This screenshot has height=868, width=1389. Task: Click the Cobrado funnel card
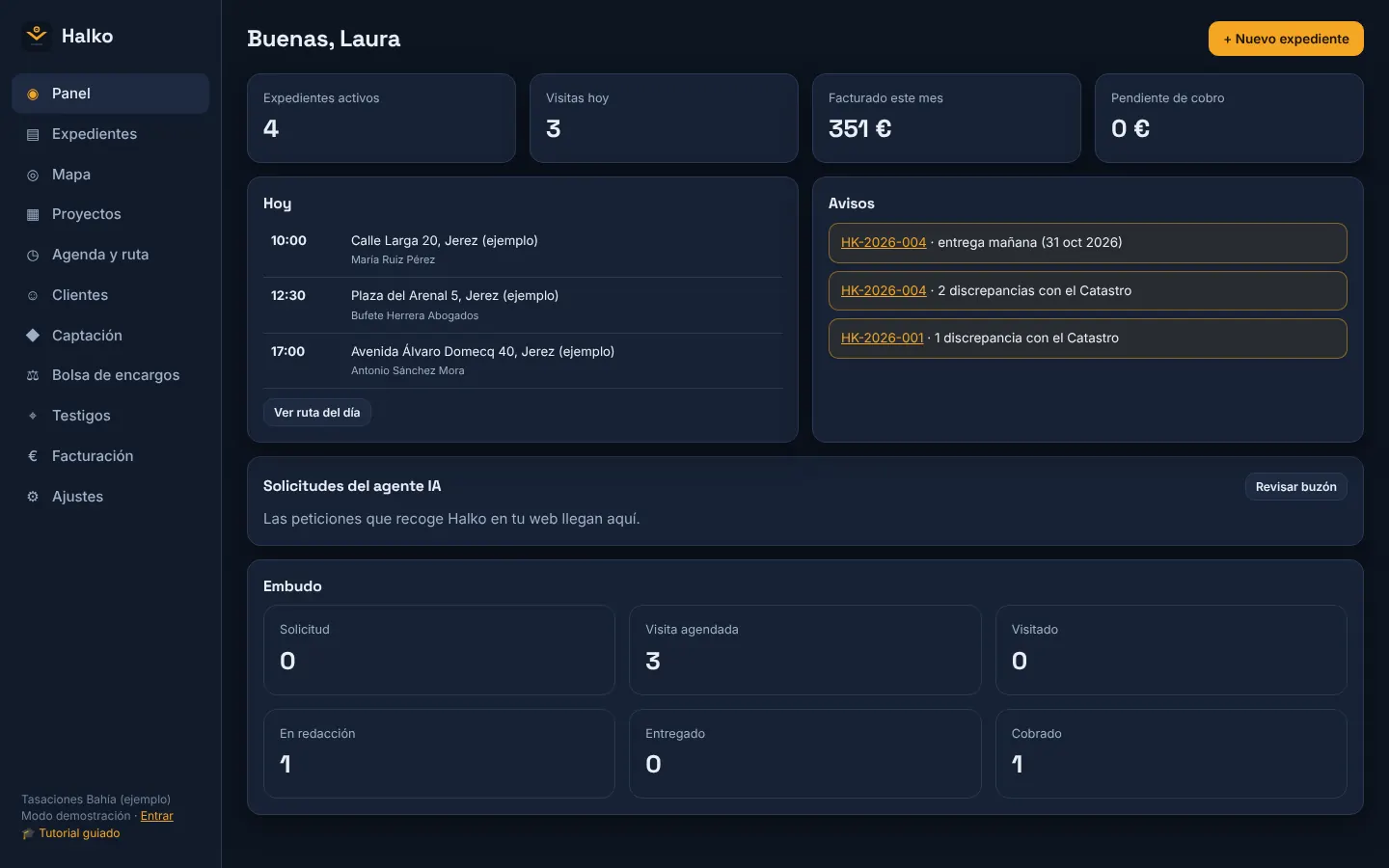pos(1171,753)
